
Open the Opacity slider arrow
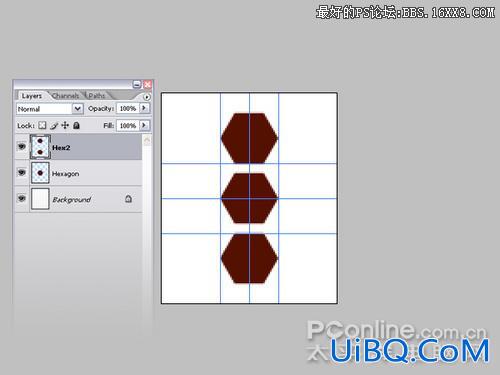tap(144, 108)
